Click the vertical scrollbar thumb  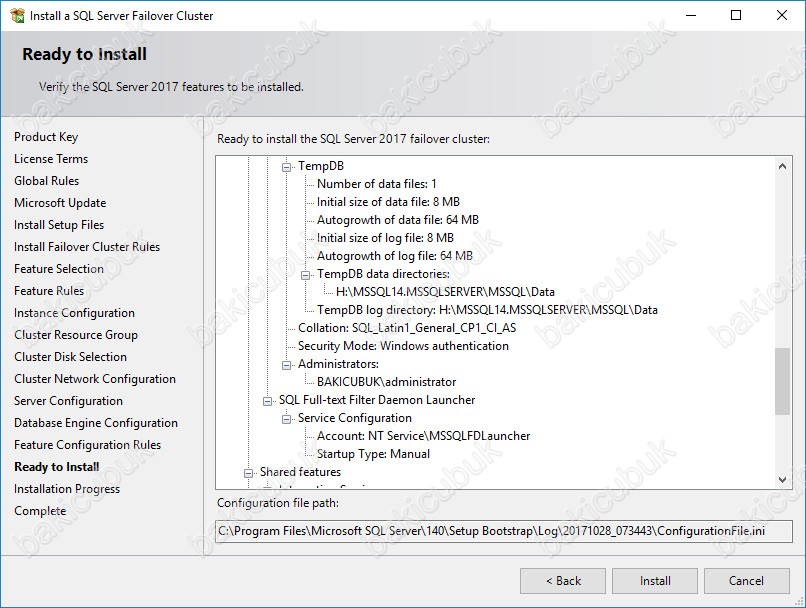point(782,381)
